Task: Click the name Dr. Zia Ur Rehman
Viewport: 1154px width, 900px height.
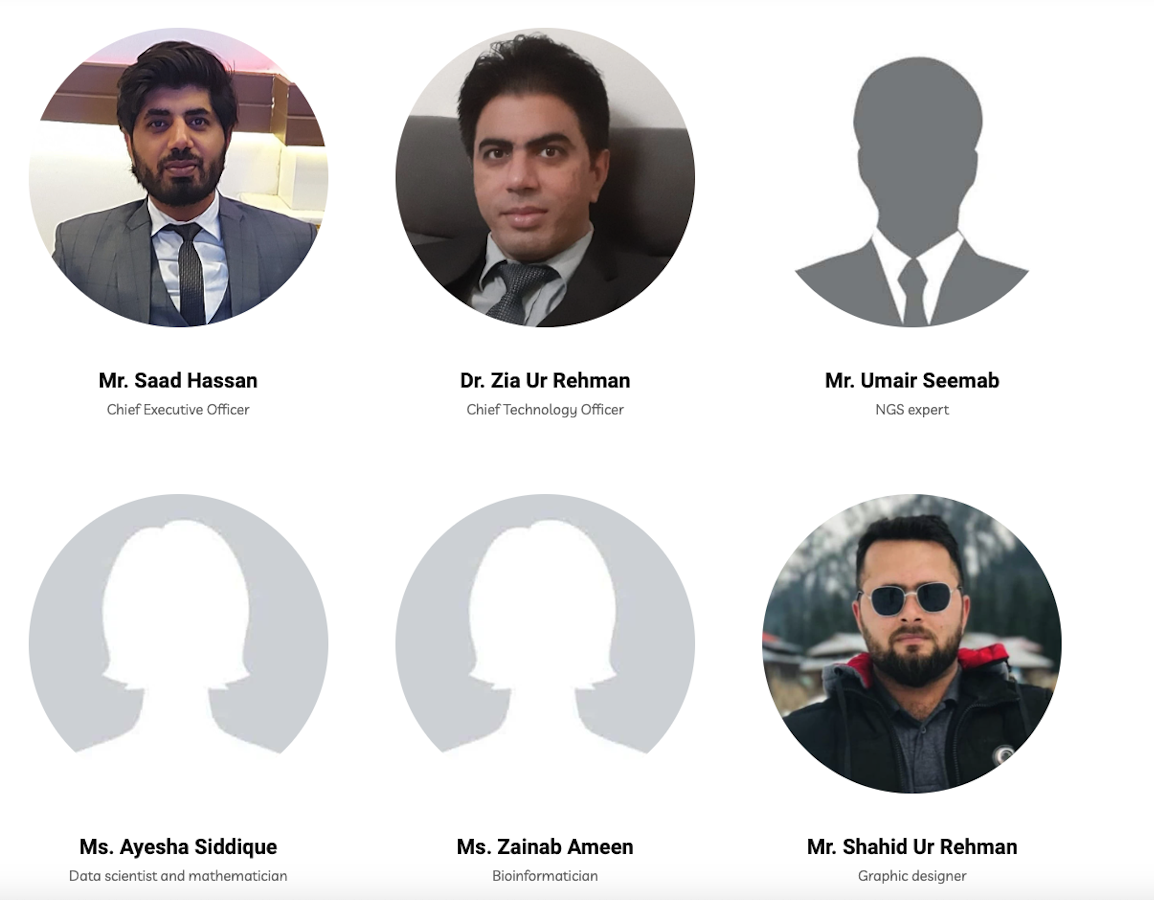Action: [x=545, y=380]
